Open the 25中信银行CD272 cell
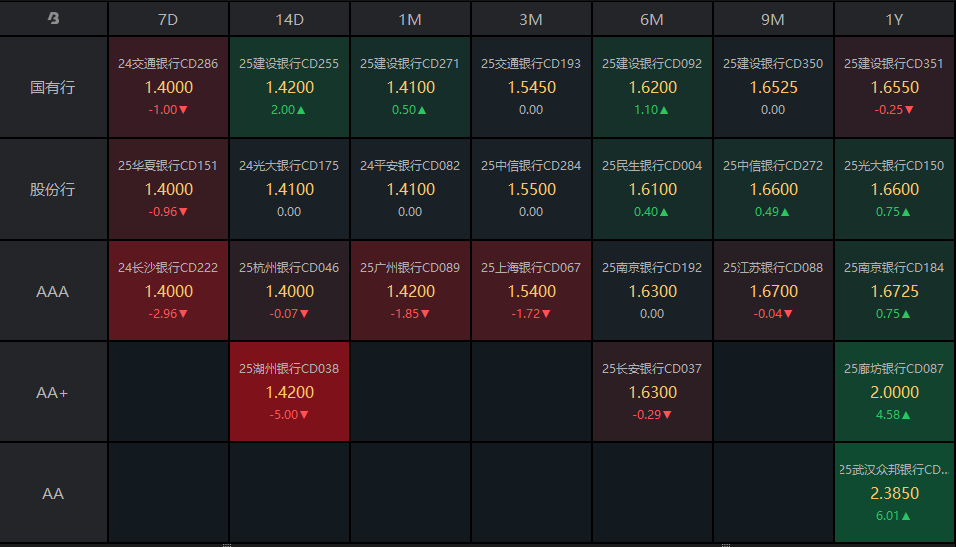956x547 pixels. pyautogui.click(x=773, y=189)
